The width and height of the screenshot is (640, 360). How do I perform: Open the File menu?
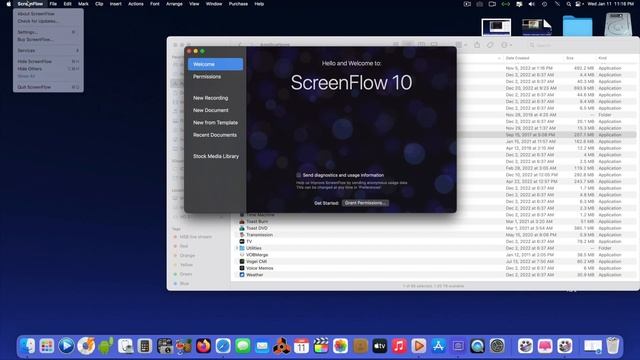[x=53, y=4]
